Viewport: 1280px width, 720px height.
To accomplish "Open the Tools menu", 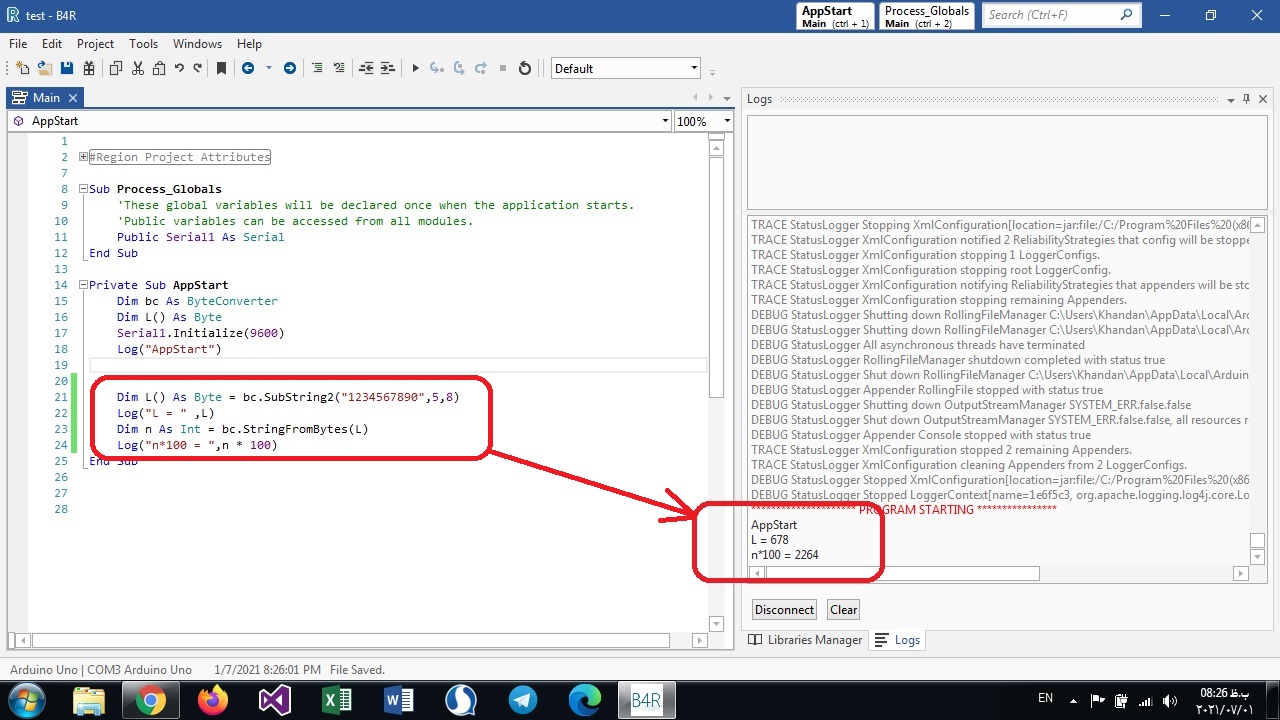I will coord(143,44).
